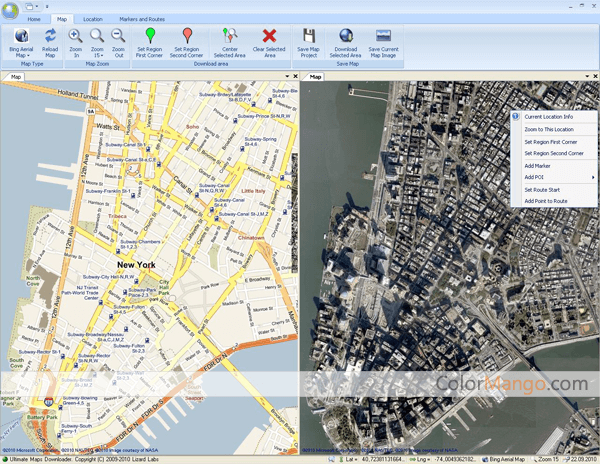600x464 pixels.
Task: Click Subway-Spring St-4,6 station marker
Action: pyautogui.click(x=242, y=149)
